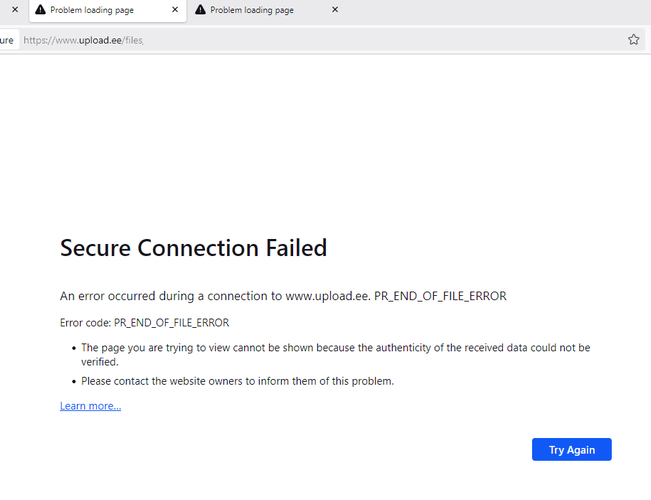Open the Learn more… link
651x500 pixels.
[x=91, y=406]
